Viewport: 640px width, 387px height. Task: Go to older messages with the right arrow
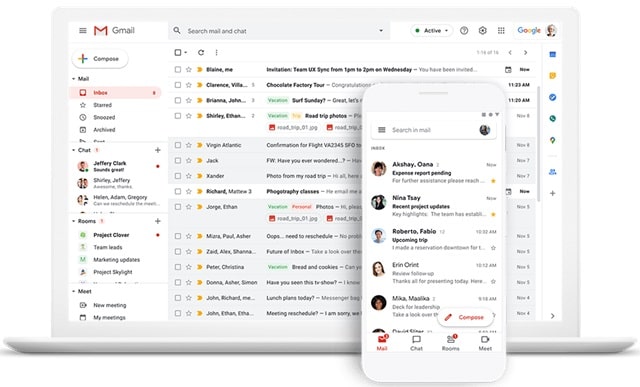526,52
